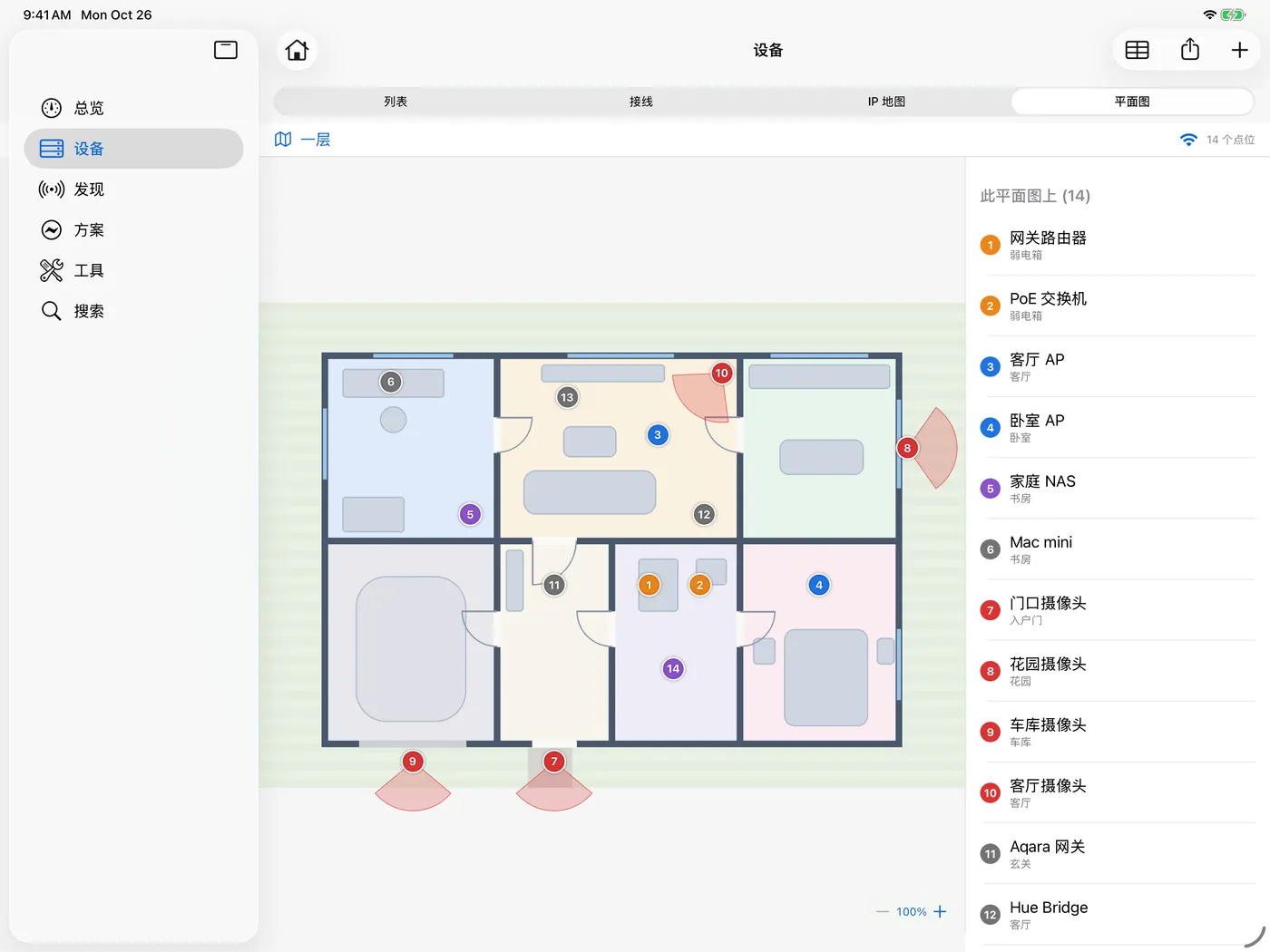Zoom out the floor plan with minus
Image resolution: width=1270 pixels, height=952 pixels.
pyautogui.click(x=883, y=911)
